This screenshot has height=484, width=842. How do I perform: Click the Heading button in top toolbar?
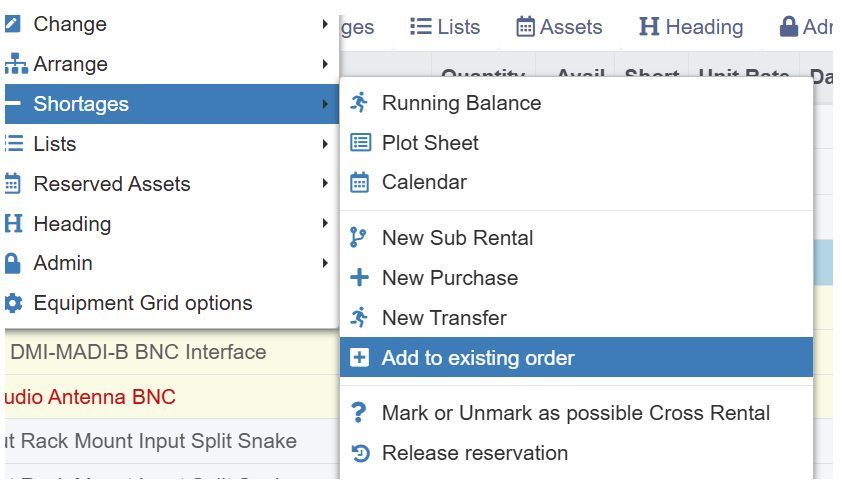tap(691, 27)
